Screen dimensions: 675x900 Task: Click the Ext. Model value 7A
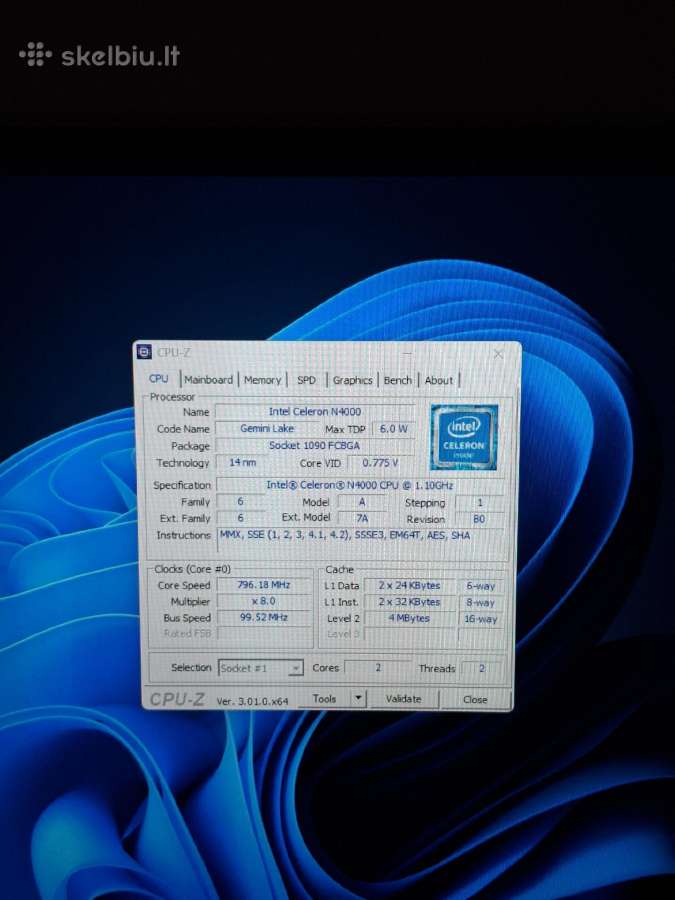362,518
